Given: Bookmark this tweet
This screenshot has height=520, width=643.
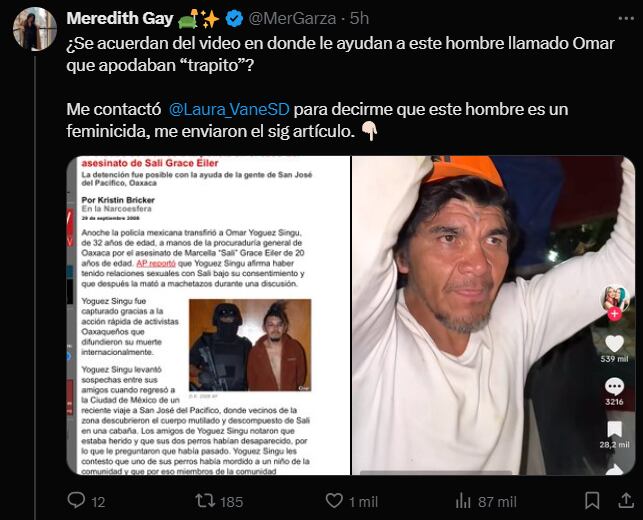Looking at the screenshot, I should (592, 501).
